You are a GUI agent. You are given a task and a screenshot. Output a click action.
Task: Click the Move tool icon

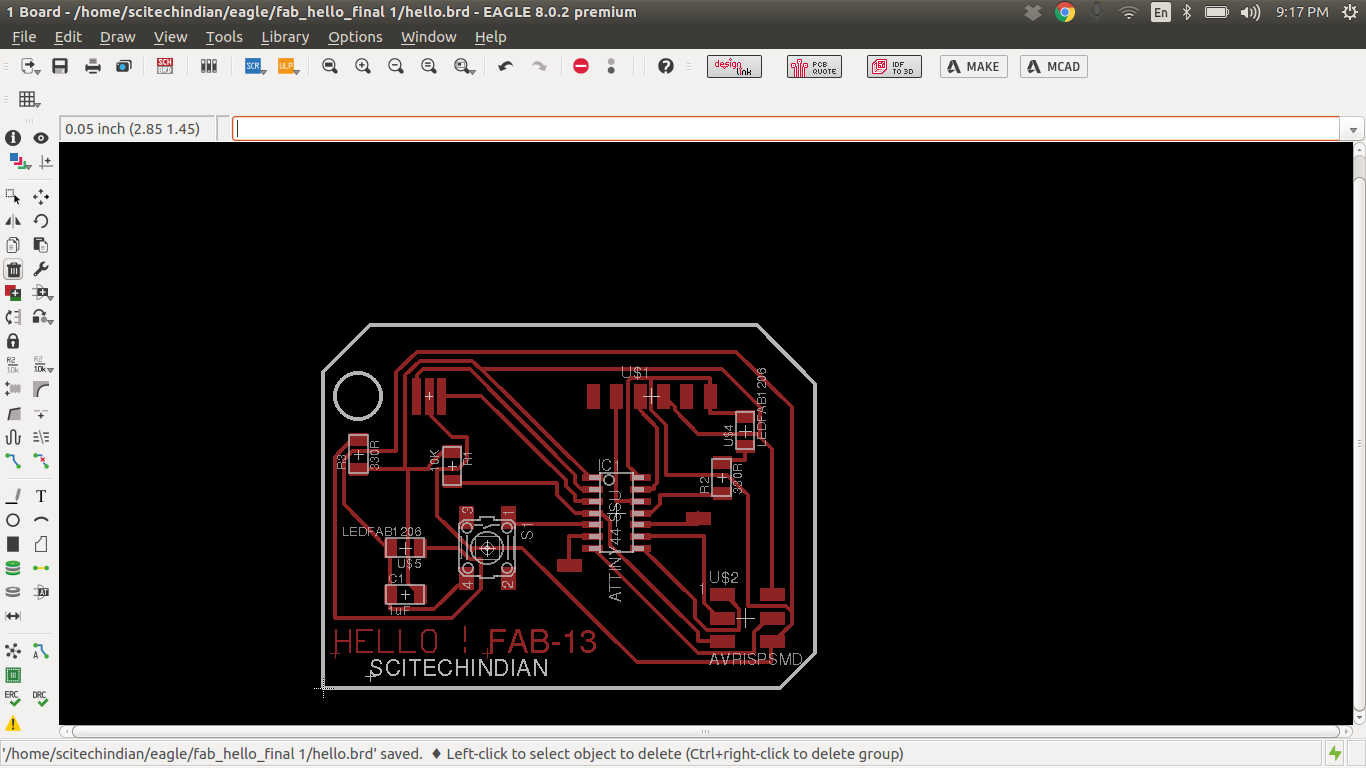click(x=41, y=197)
